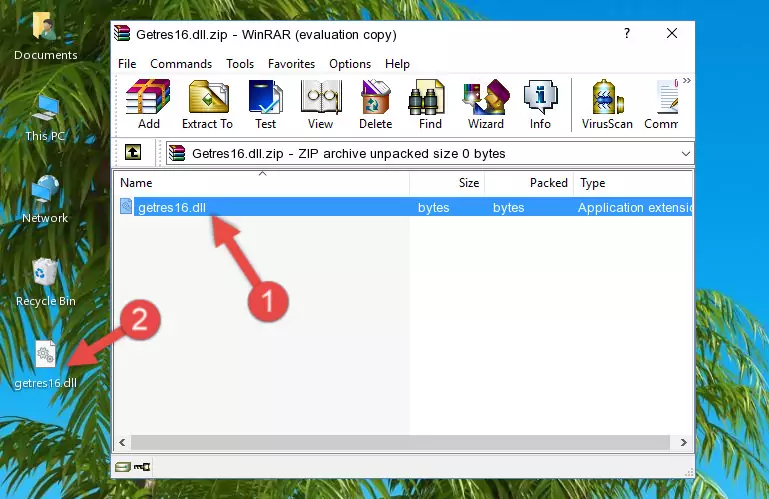Show archive Info

pyautogui.click(x=540, y=105)
